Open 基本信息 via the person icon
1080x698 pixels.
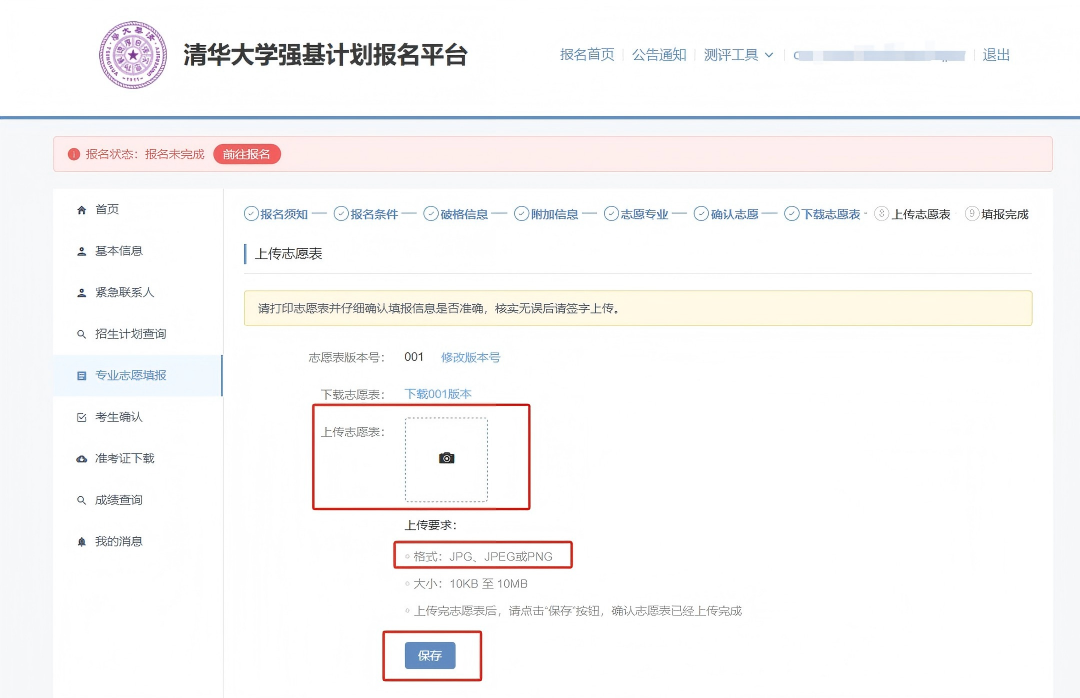point(84,251)
